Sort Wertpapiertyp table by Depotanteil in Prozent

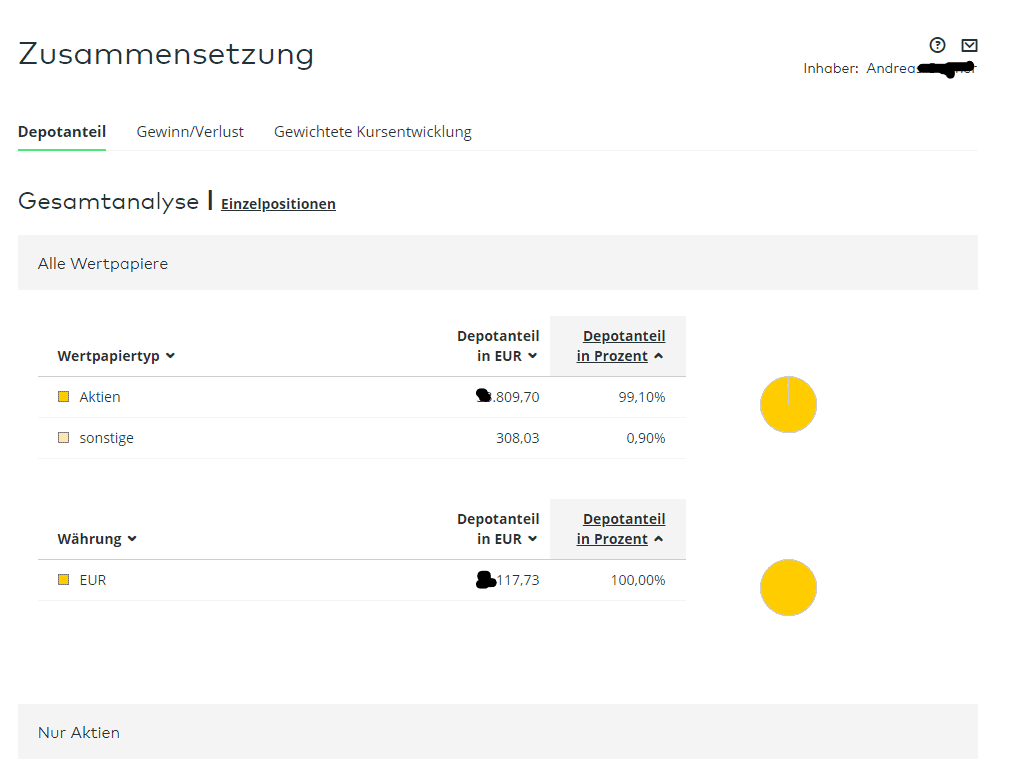pos(620,346)
